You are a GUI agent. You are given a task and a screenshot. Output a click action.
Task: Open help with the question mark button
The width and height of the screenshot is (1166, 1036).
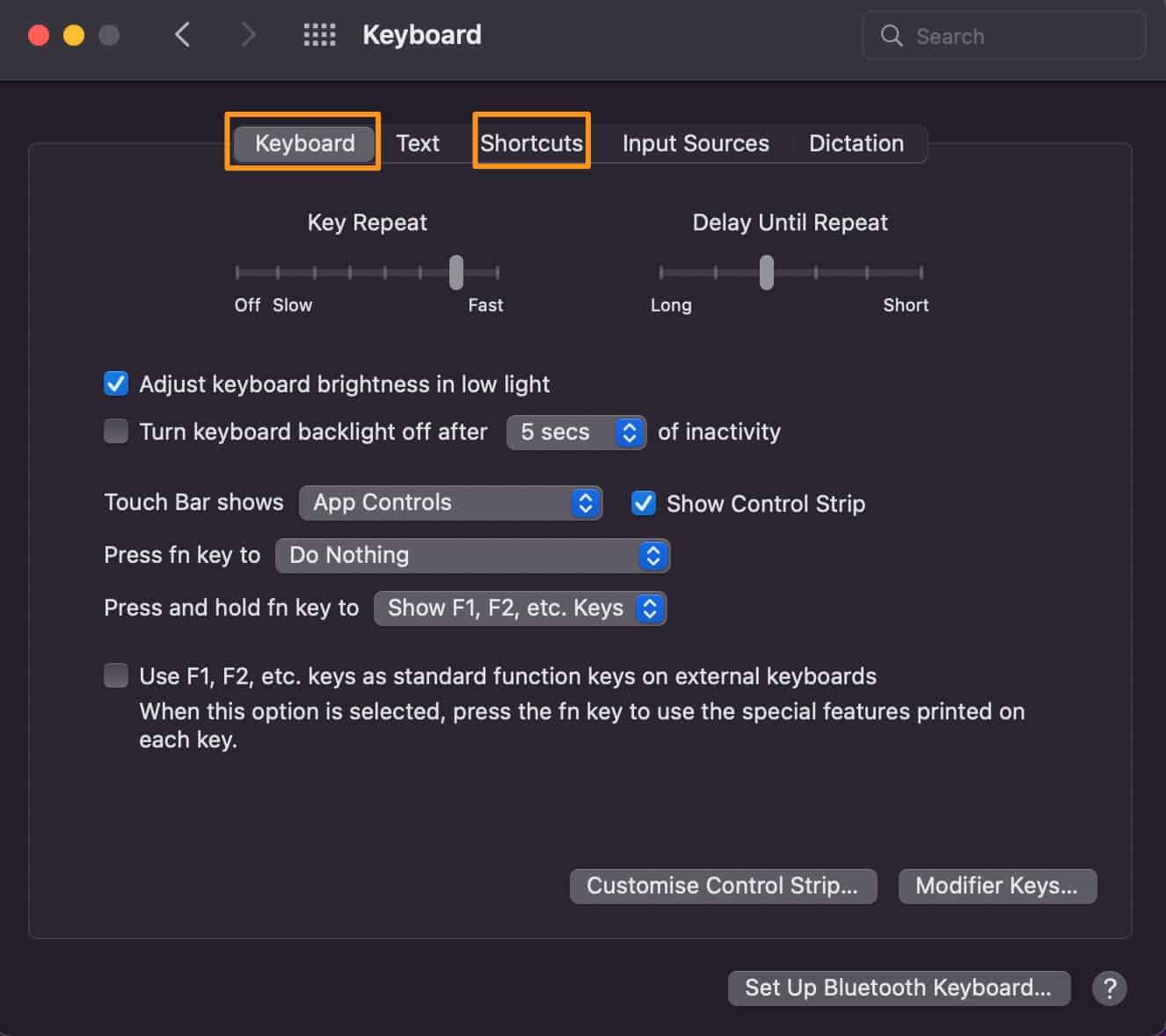point(1110,988)
